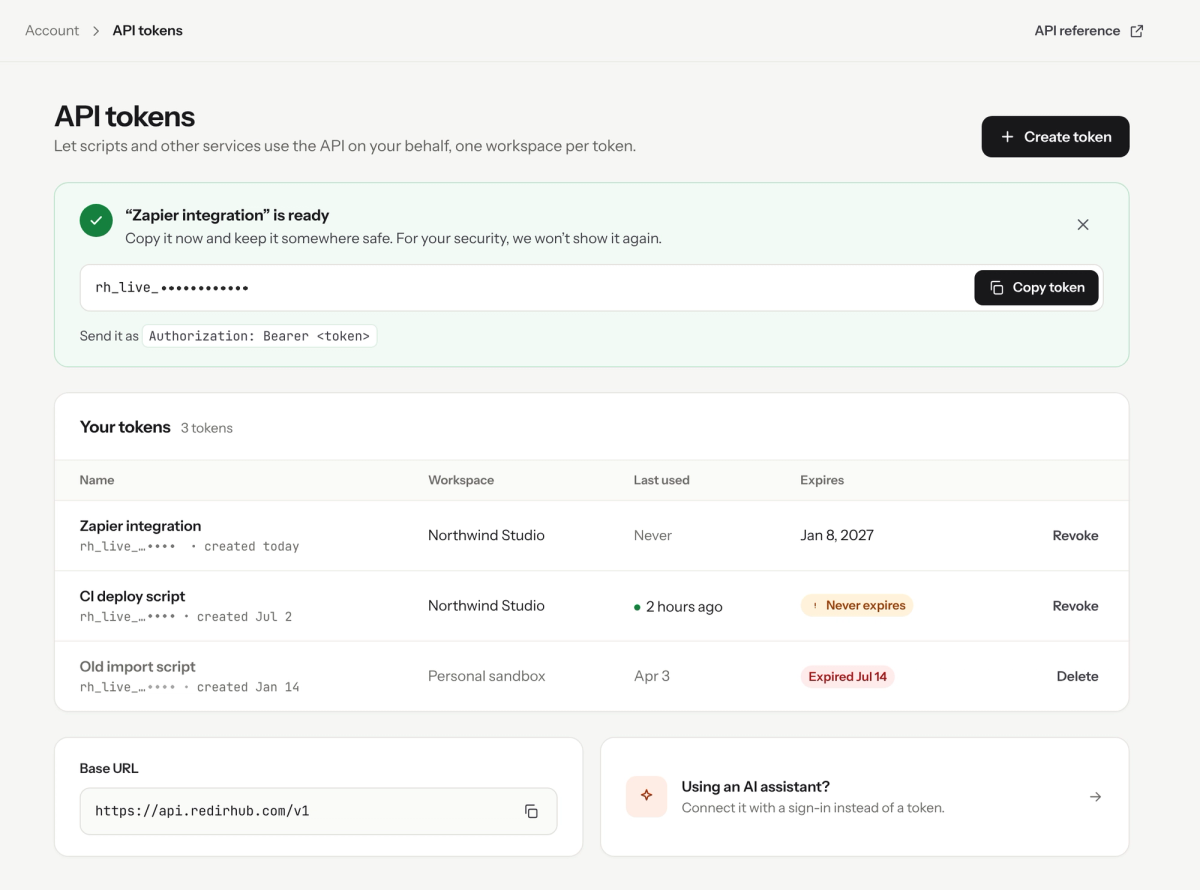Open the API reference external link icon
Viewport: 1200px width, 890px height.
(x=1137, y=31)
